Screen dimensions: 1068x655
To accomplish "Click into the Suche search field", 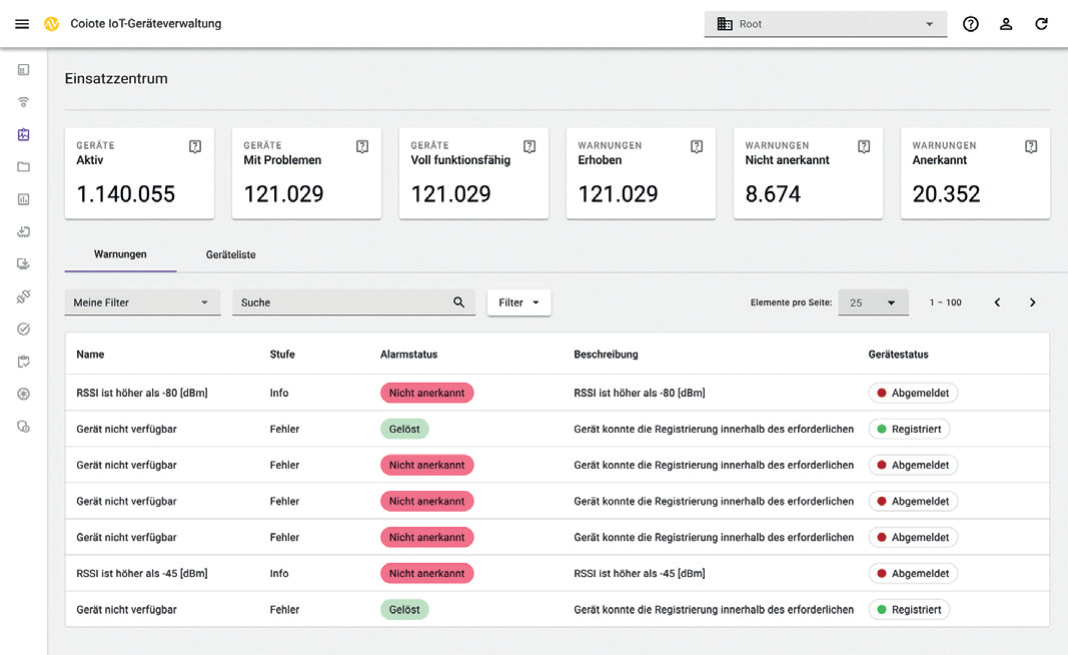I will click(x=340, y=302).
